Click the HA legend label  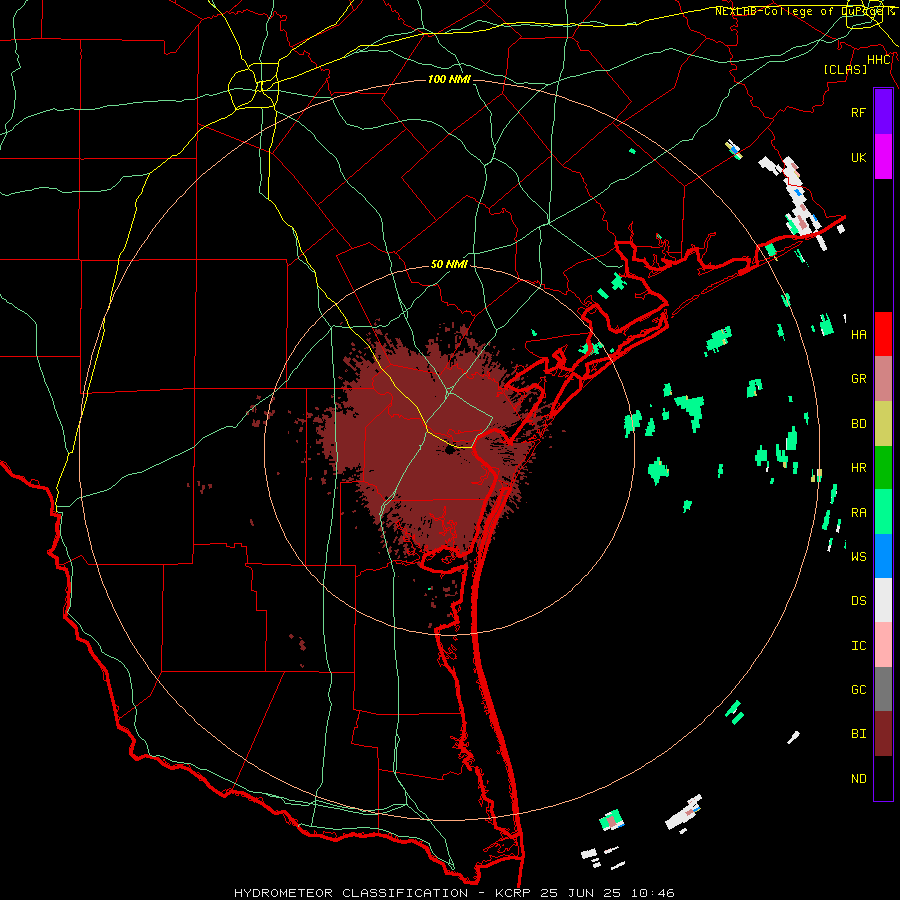coord(858,334)
